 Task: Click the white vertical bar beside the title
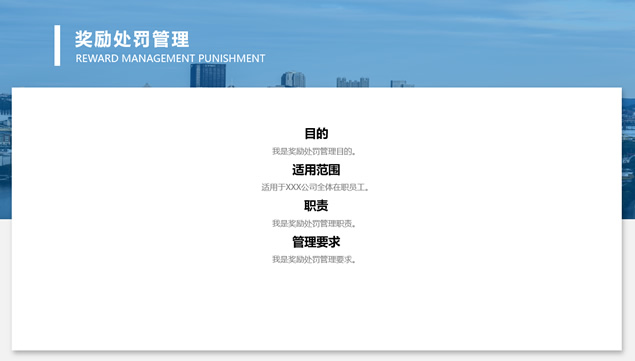point(57,45)
